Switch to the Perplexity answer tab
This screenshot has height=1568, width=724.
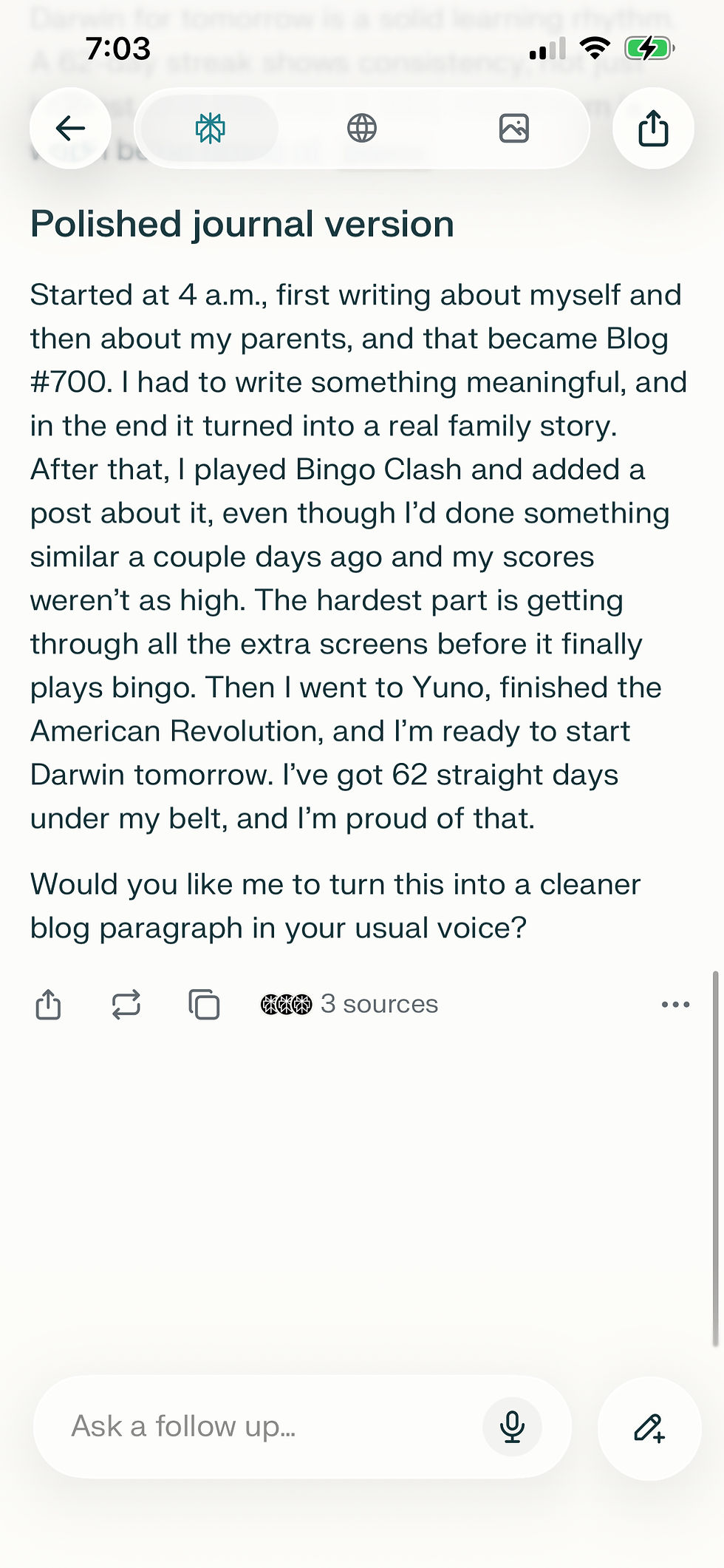coord(211,129)
